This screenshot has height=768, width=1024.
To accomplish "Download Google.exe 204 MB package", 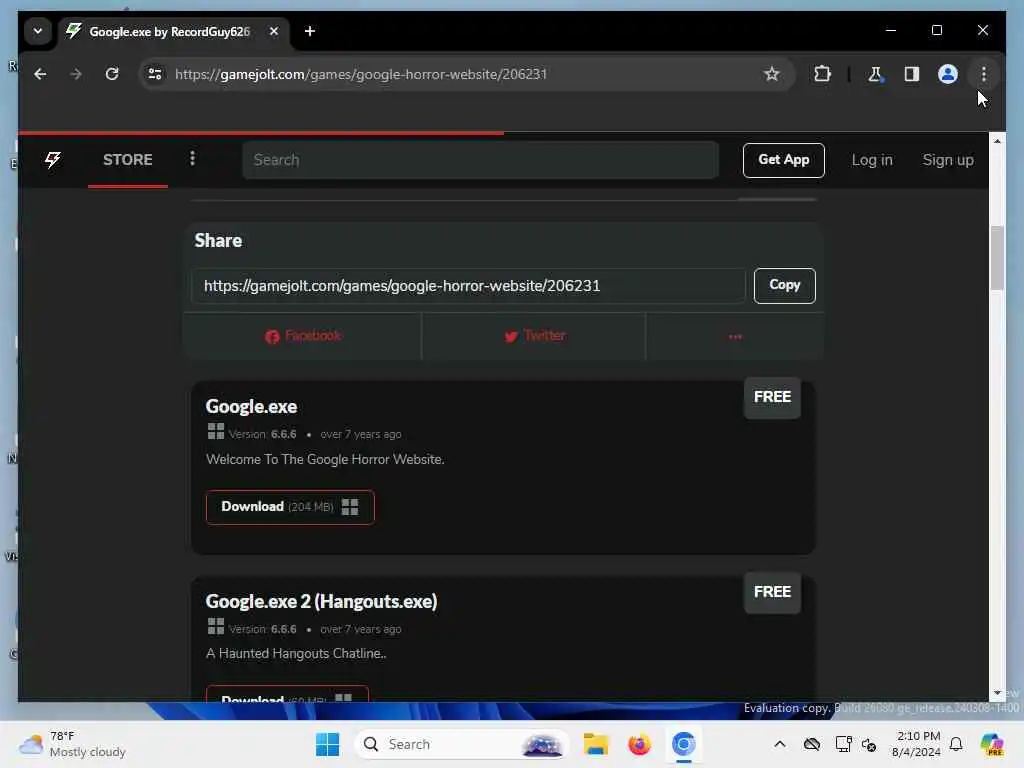I will [x=290, y=507].
